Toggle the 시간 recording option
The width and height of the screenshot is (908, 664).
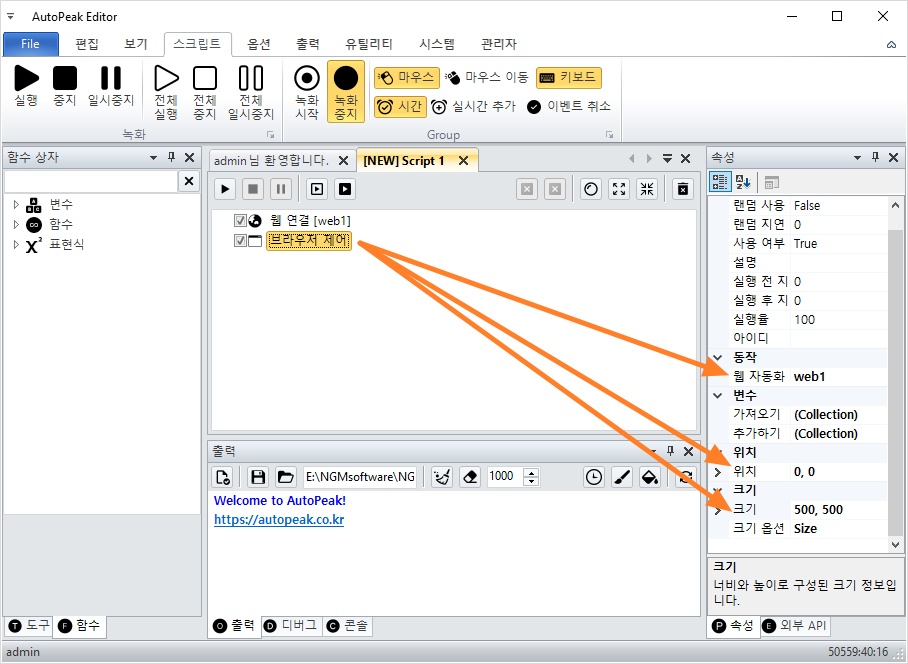pos(400,107)
